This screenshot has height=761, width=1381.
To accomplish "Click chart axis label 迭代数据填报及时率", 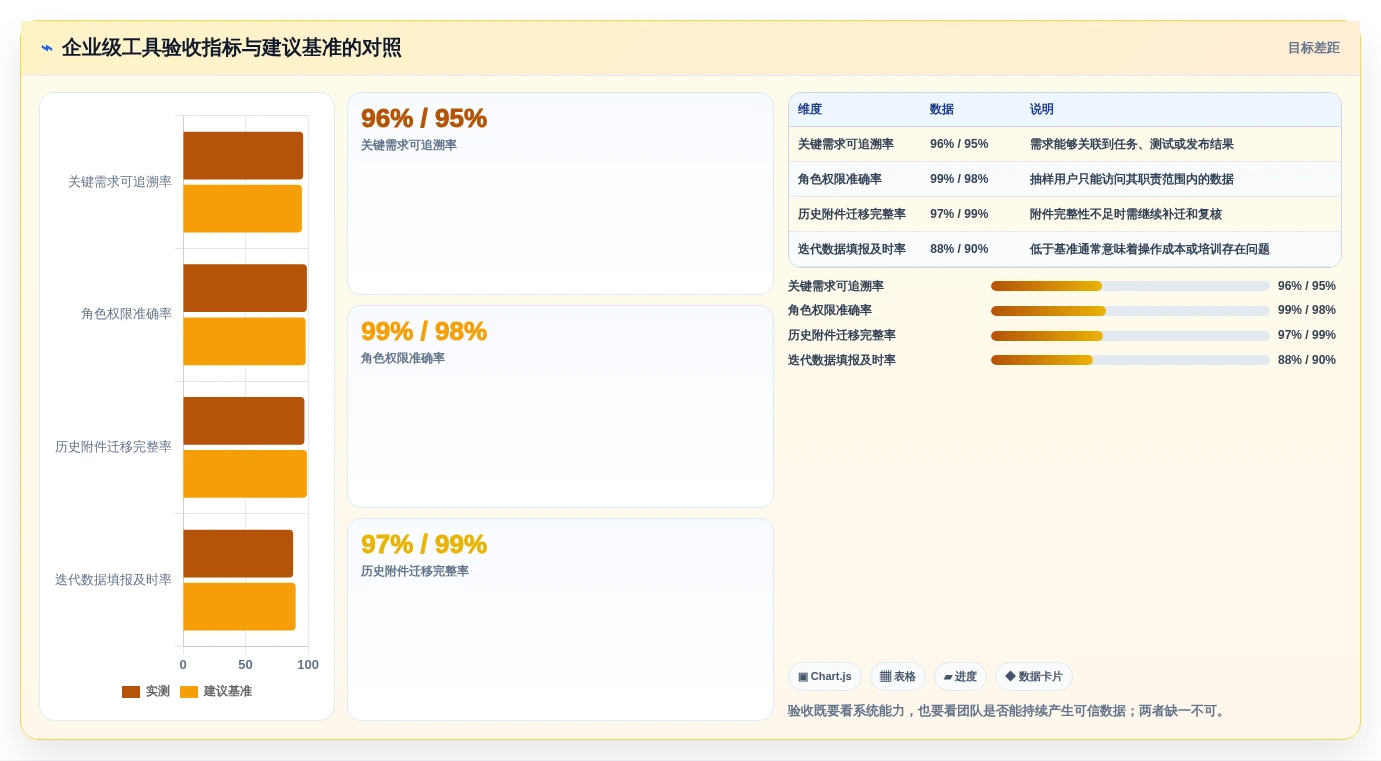I will point(113,580).
